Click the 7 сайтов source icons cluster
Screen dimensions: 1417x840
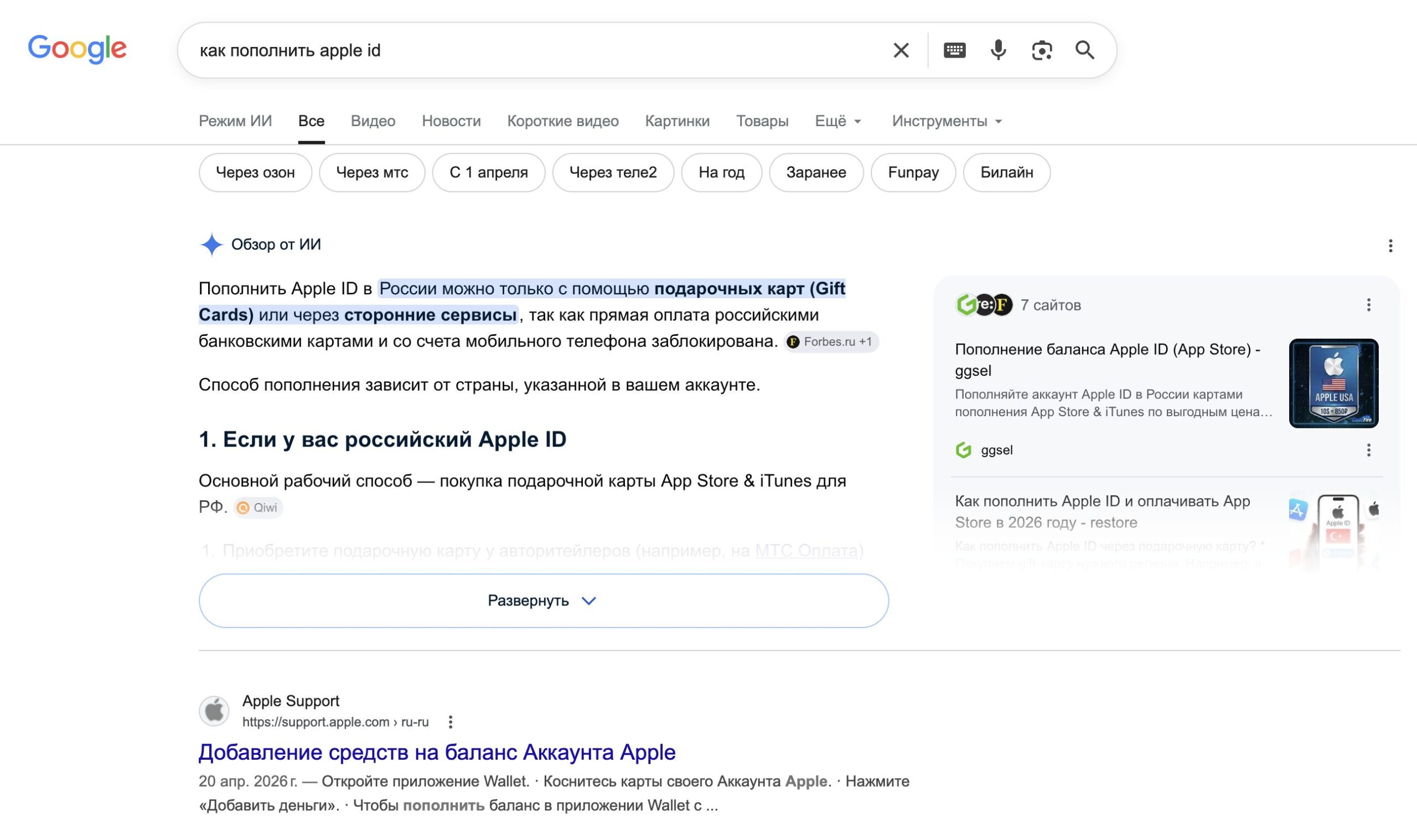[x=984, y=305]
